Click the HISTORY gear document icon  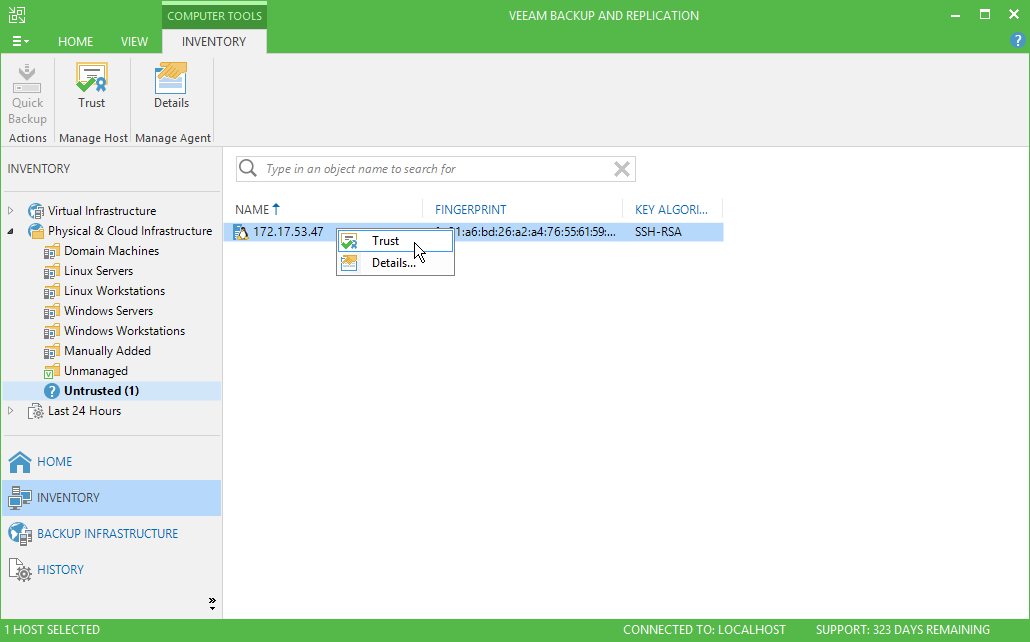(x=20, y=570)
